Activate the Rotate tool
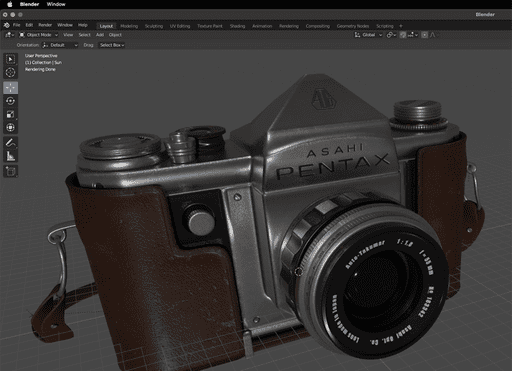The image size is (512, 371). point(10,101)
